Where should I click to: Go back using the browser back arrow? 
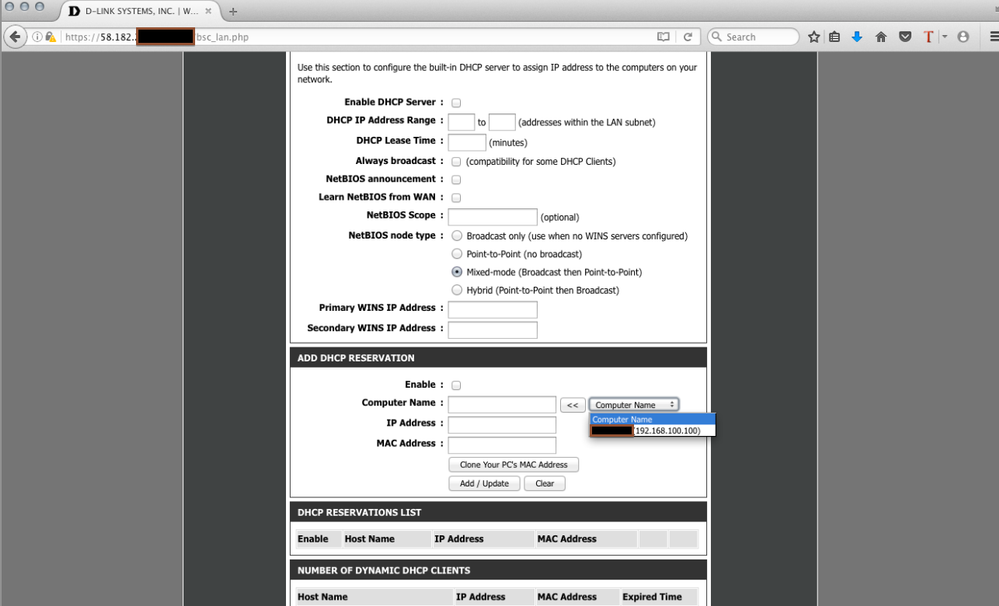coord(15,37)
